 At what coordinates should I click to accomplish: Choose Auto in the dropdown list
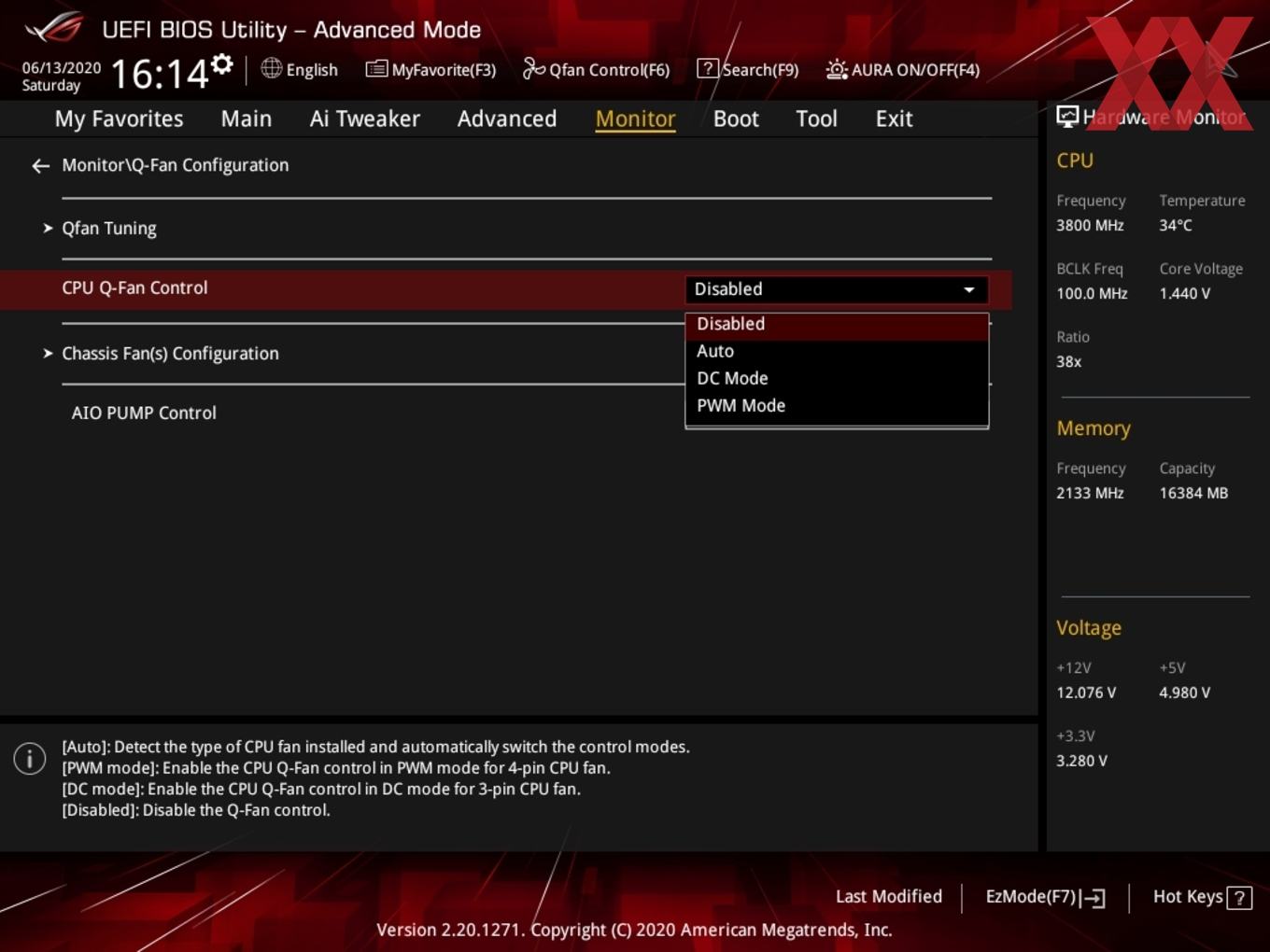click(x=837, y=351)
